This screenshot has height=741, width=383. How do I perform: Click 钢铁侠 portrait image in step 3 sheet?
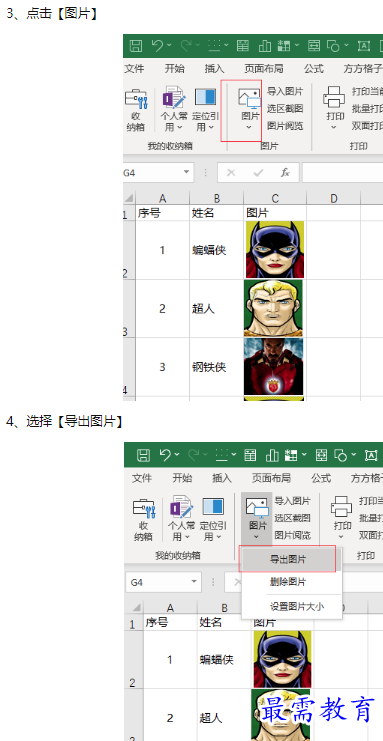coord(273,366)
